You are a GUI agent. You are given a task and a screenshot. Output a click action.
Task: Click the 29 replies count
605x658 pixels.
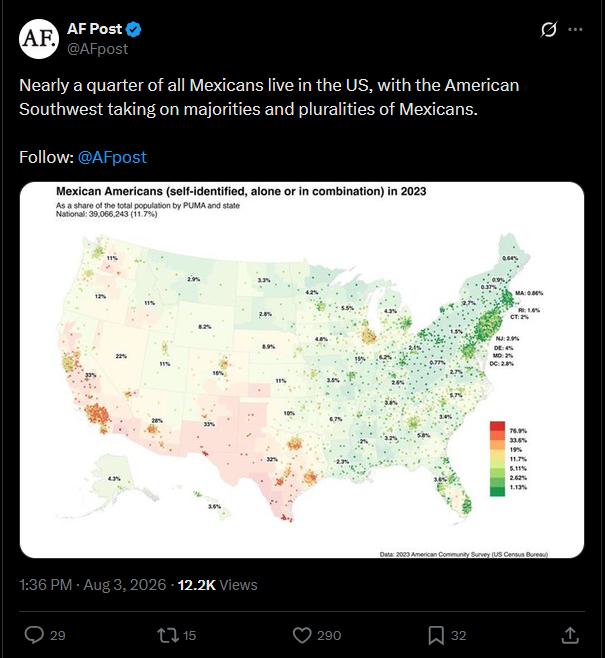click(58, 636)
